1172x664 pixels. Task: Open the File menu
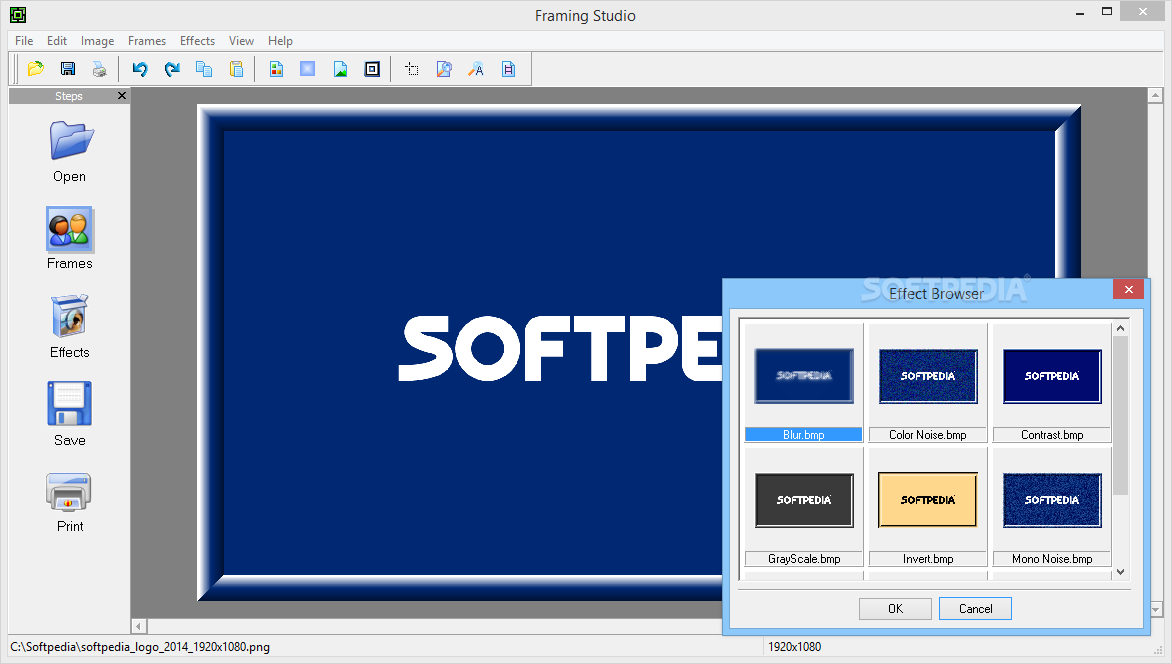click(x=24, y=40)
